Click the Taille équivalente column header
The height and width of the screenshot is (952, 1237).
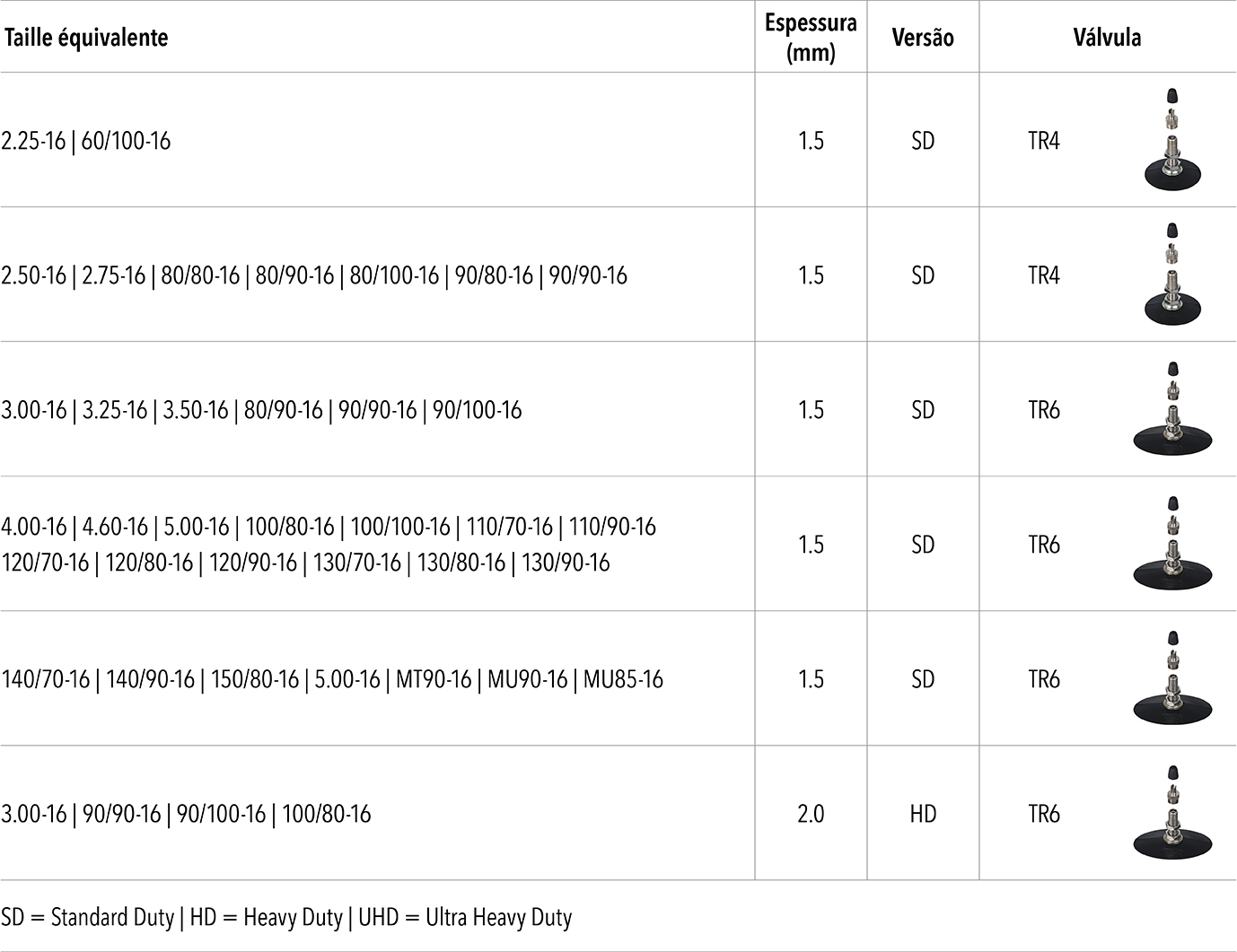click(85, 38)
